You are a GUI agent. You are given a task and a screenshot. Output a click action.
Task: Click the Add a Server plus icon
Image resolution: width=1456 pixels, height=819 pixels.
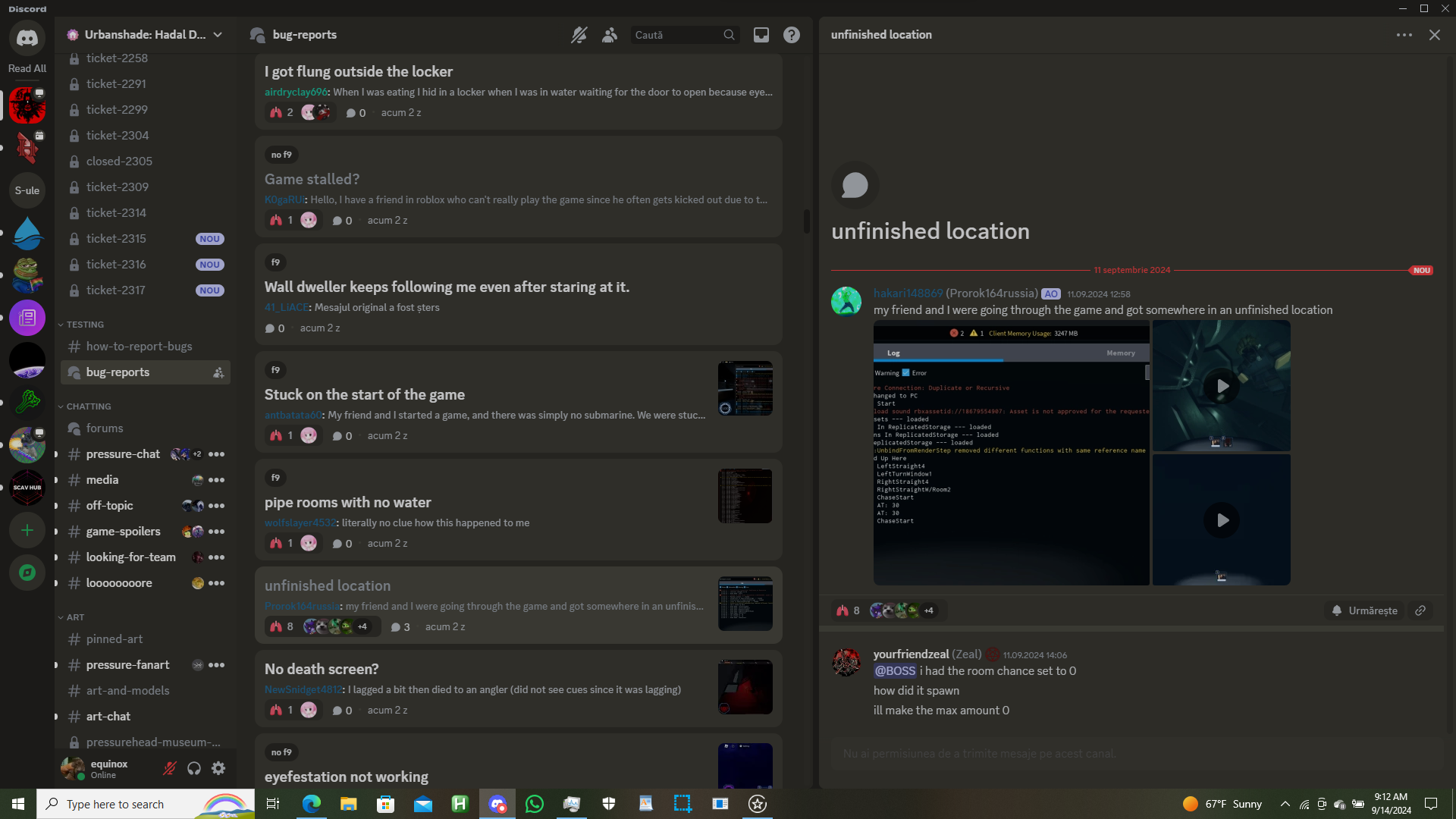[27, 530]
